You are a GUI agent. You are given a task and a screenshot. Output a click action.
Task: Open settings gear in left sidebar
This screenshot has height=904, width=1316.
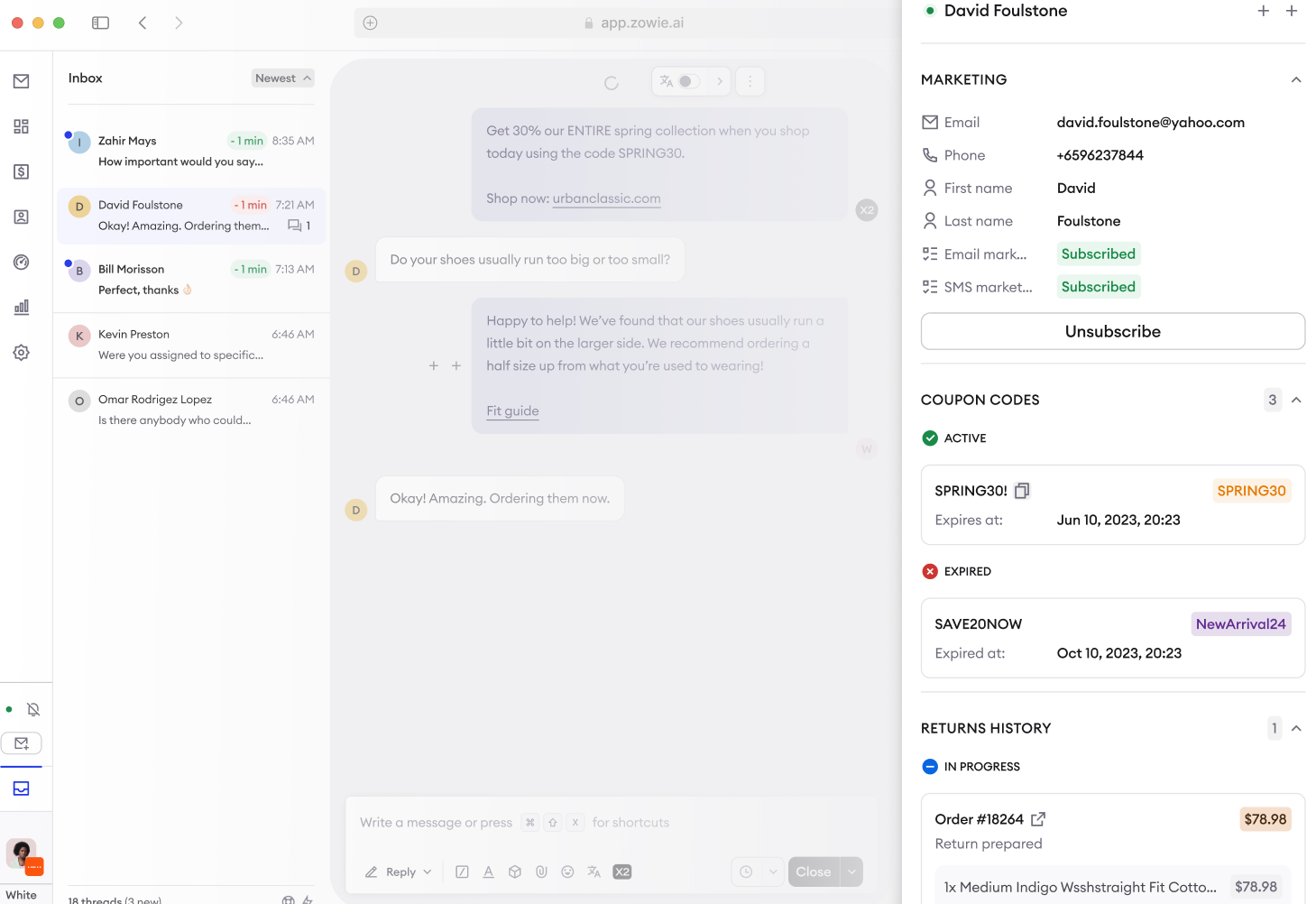(22, 353)
